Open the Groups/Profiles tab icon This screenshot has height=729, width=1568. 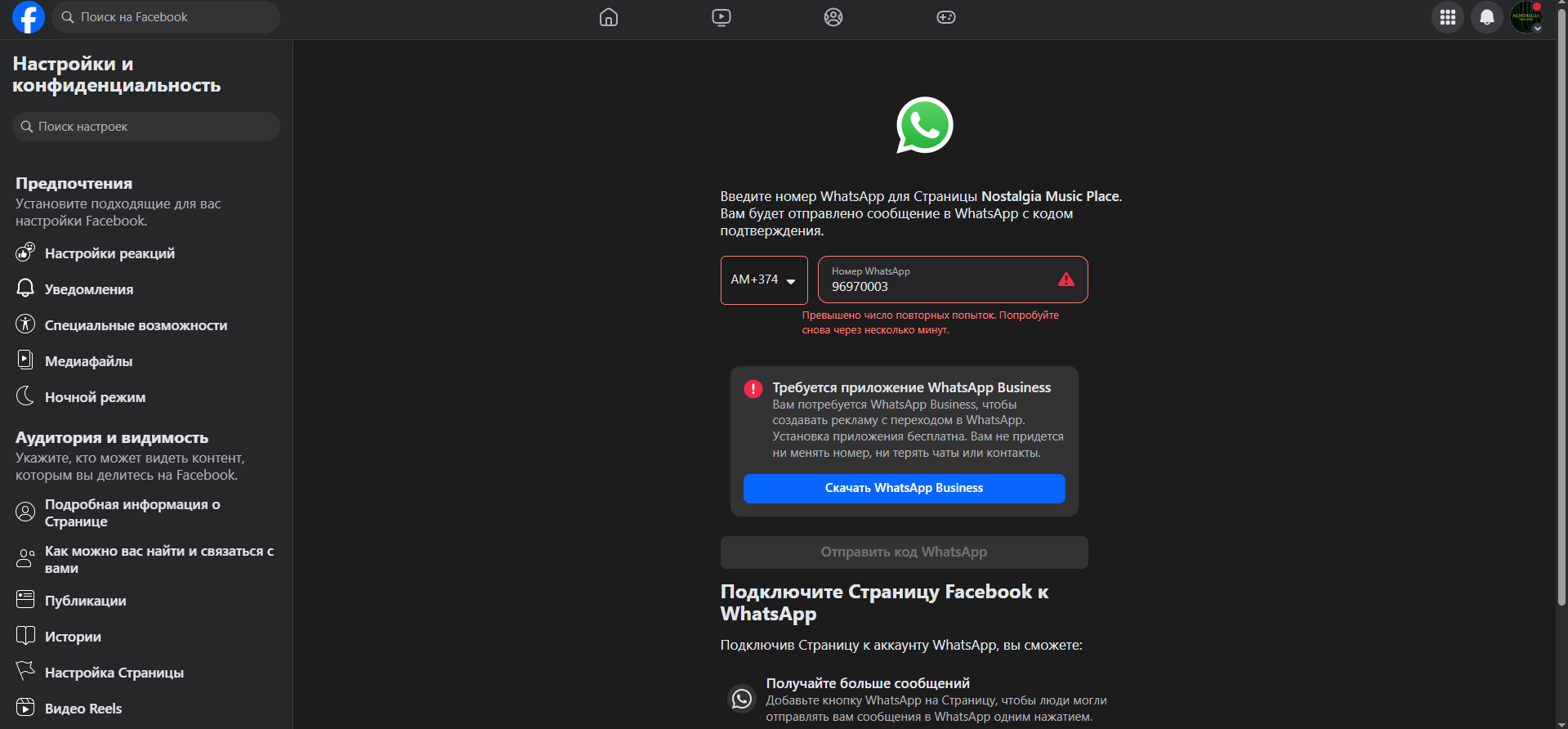click(x=833, y=17)
